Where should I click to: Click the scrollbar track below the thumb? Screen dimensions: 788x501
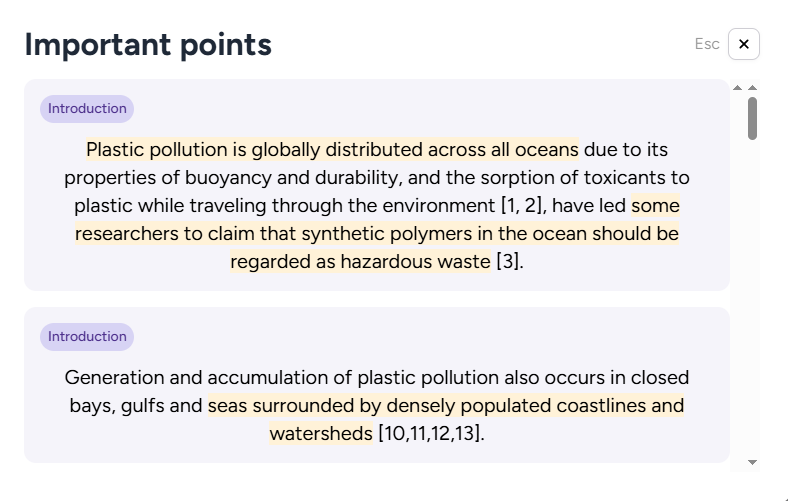(752, 300)
